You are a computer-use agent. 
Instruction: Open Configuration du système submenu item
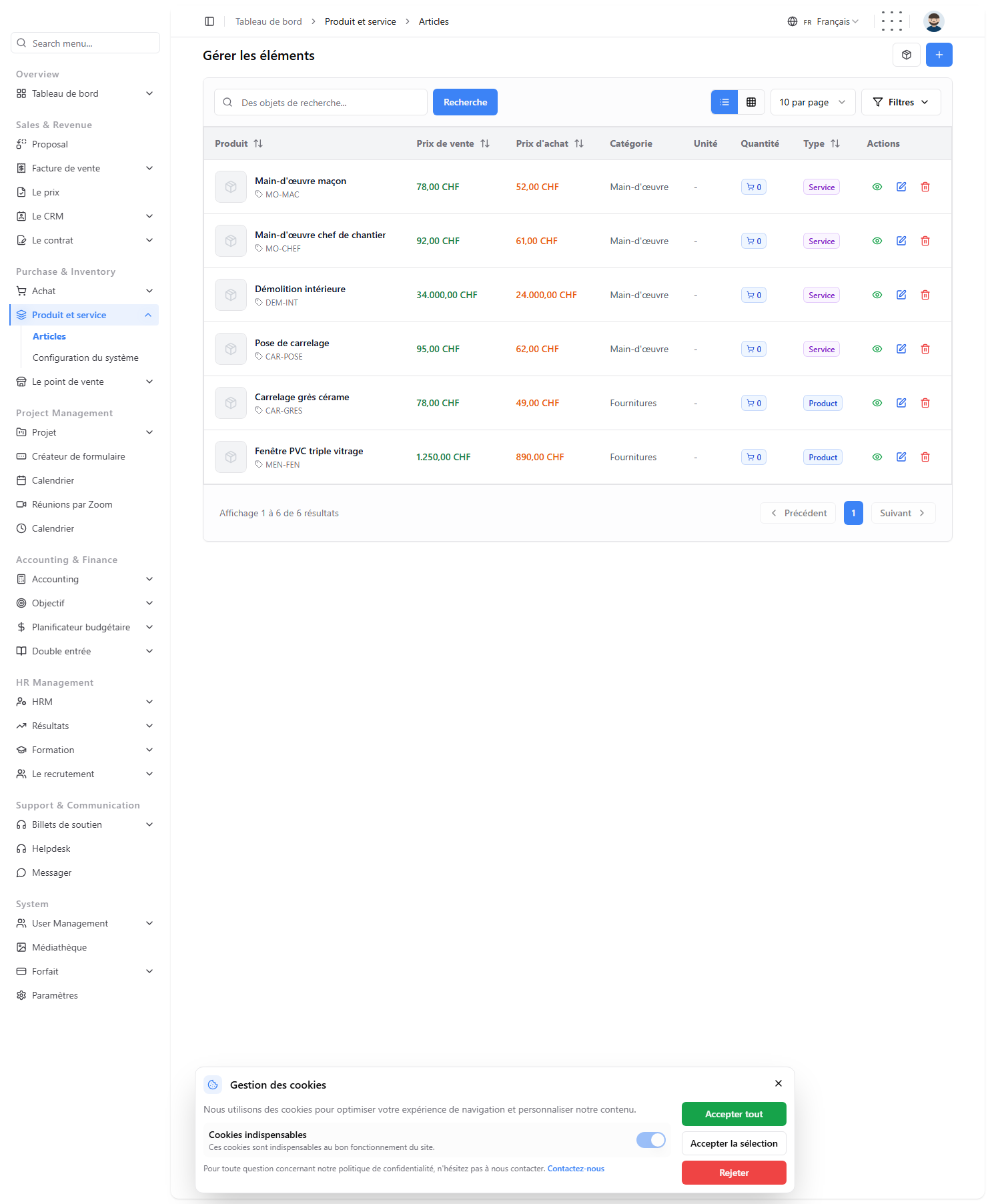pyautogui.click(x=85, y=358)
